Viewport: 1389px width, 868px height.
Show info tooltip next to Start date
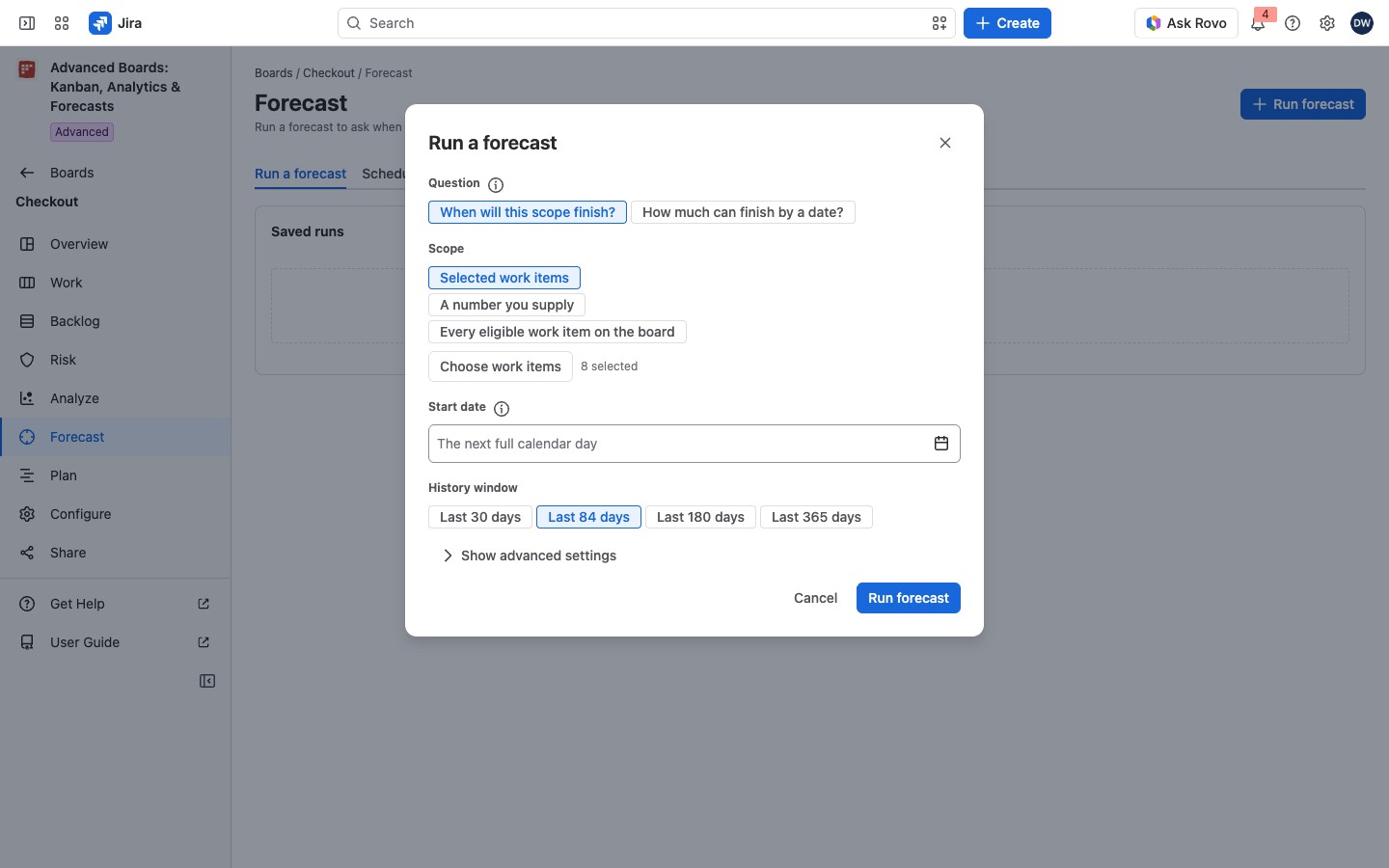click(x=502, y=408)
